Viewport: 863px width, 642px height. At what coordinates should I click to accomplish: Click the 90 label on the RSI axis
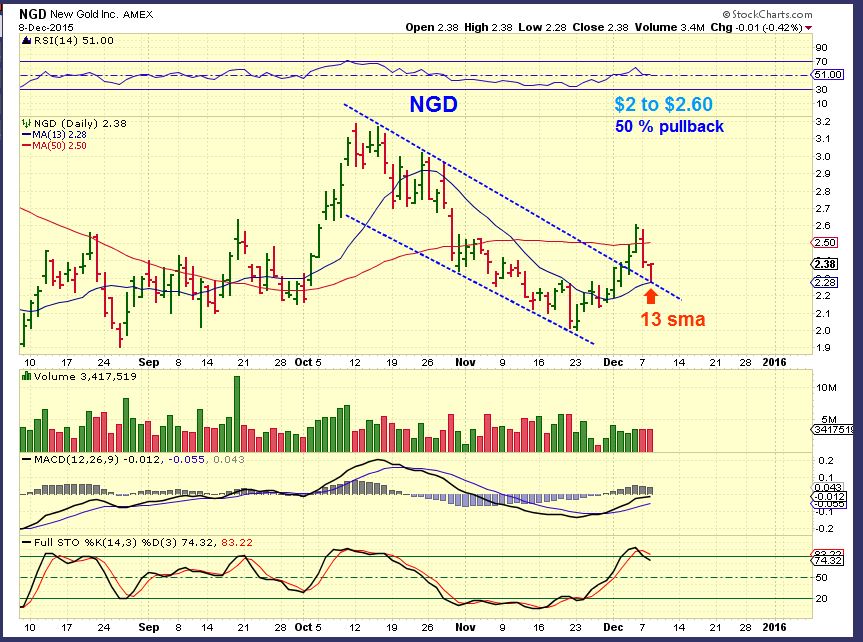pos(821,48)
